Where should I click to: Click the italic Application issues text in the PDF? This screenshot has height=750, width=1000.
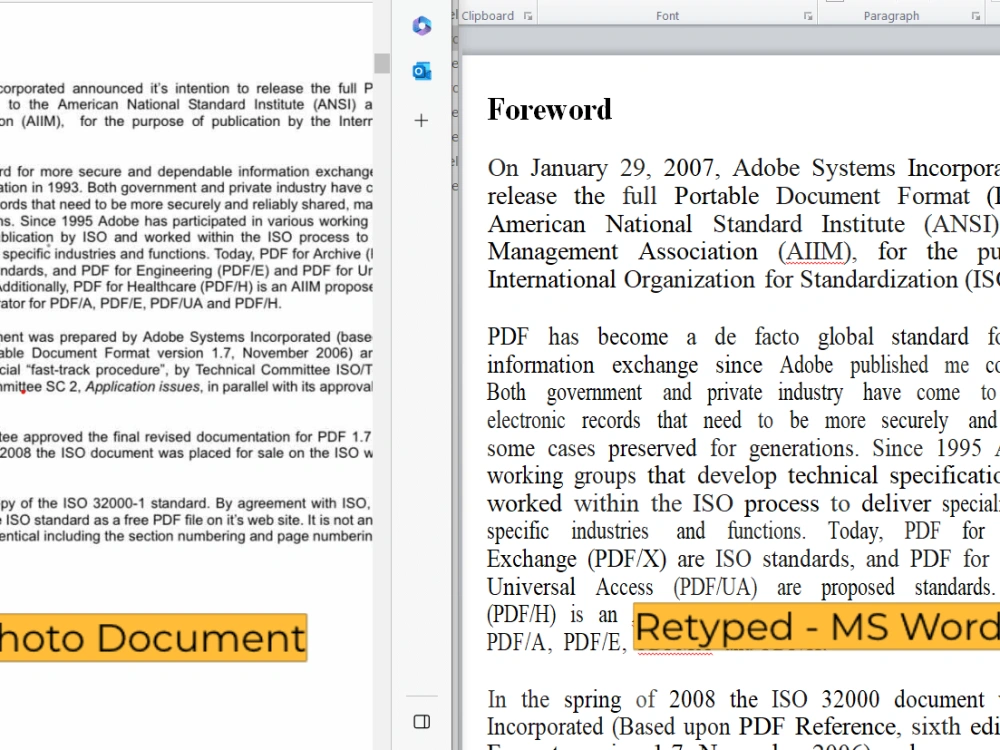pos(143,387)
